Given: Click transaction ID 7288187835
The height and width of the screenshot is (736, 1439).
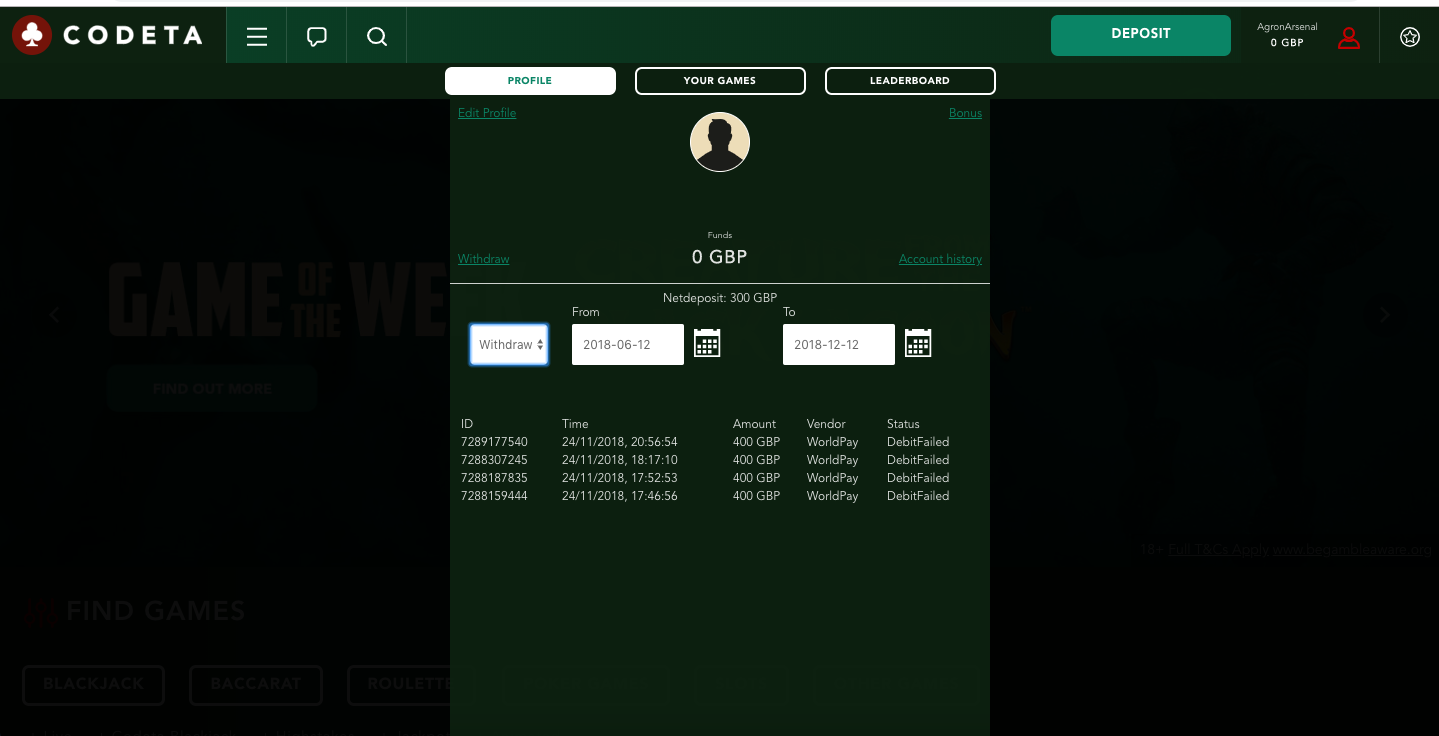Looking at the screenshot, I should pos(494,478).
